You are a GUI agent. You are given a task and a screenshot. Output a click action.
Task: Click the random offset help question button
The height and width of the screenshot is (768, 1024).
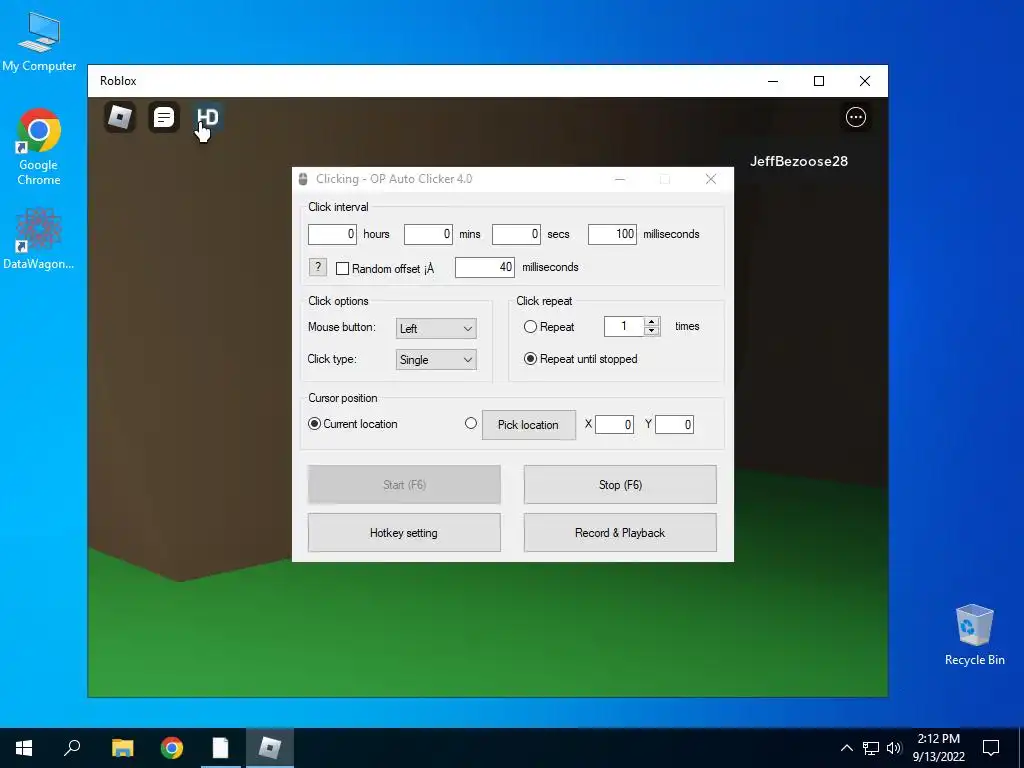(x=317, y=267)
